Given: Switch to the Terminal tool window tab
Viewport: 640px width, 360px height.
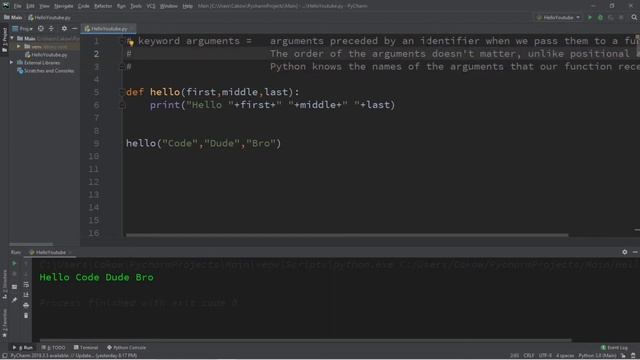Looking at the screenshot, I should (86, 348).
